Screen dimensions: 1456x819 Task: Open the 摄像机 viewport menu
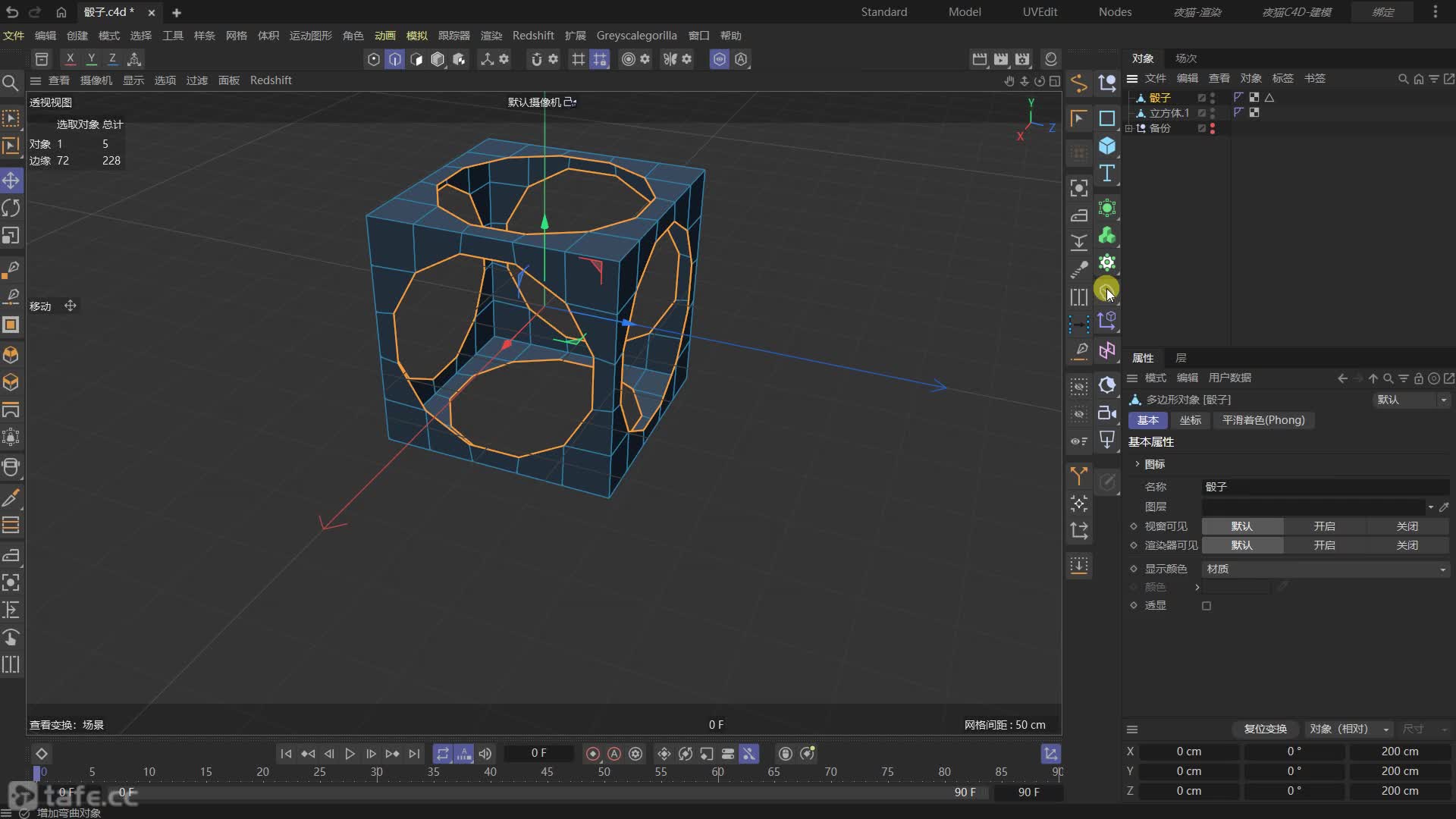[96, 80]
